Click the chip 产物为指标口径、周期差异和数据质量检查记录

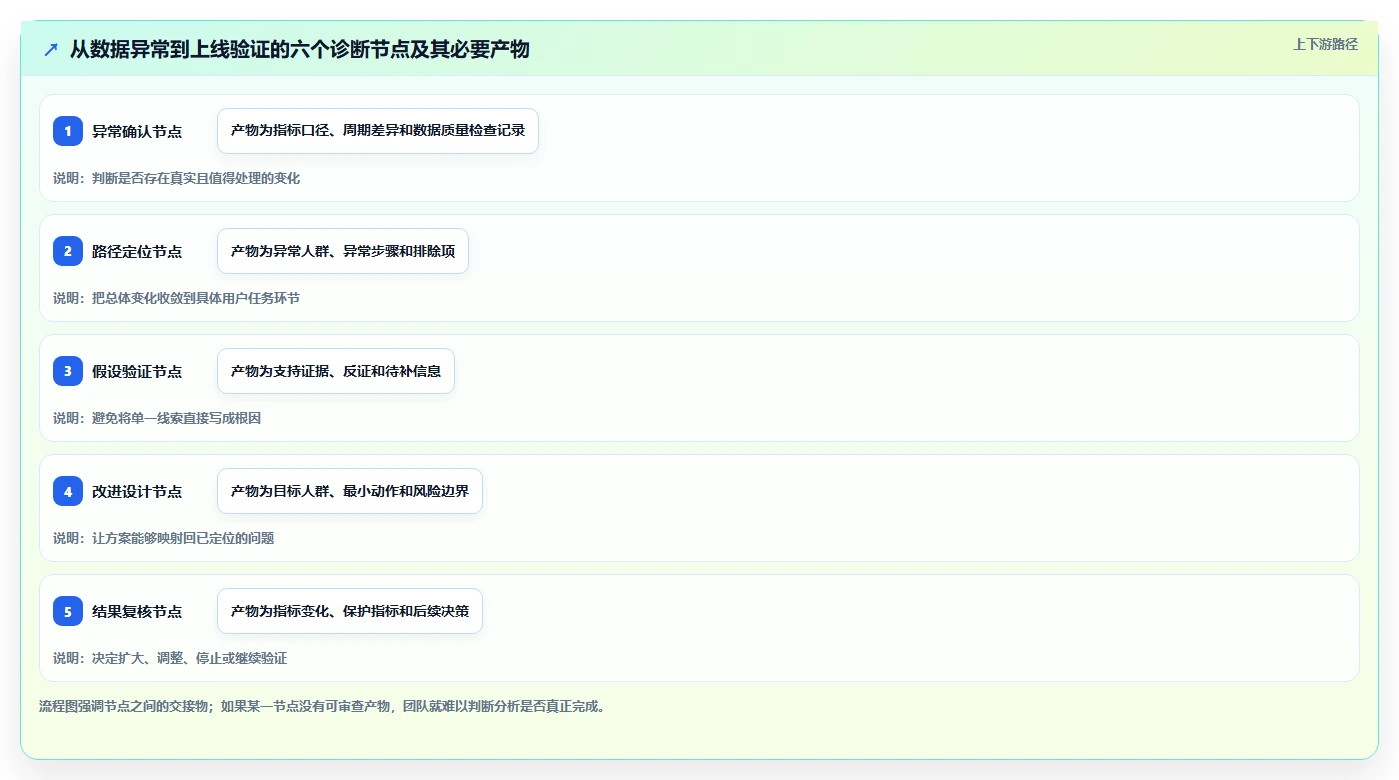coord(378,131)
